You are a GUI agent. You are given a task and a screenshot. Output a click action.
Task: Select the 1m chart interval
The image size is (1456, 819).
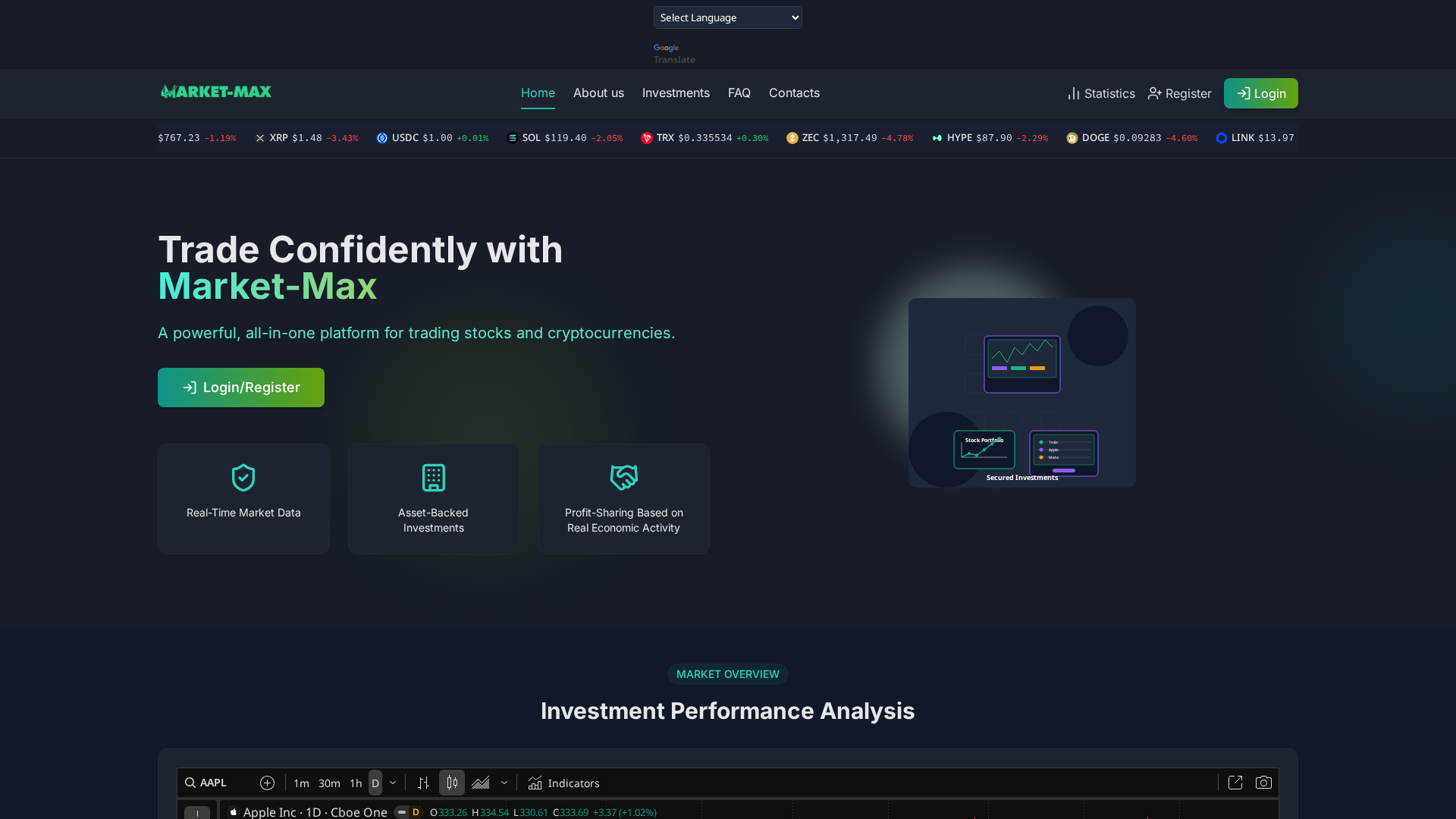301,783
